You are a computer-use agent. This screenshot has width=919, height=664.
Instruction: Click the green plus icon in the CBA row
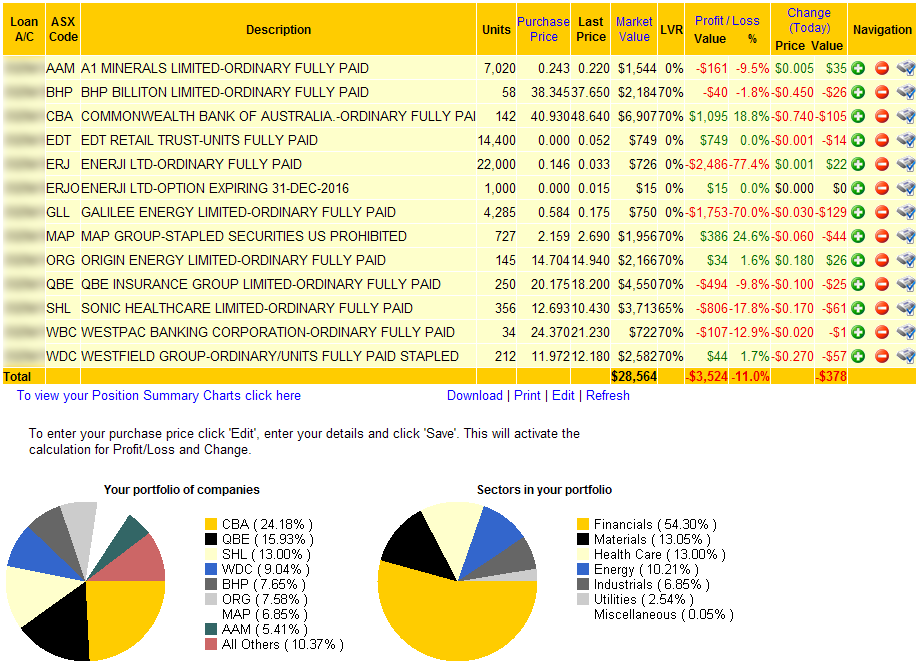pos(858,117)
